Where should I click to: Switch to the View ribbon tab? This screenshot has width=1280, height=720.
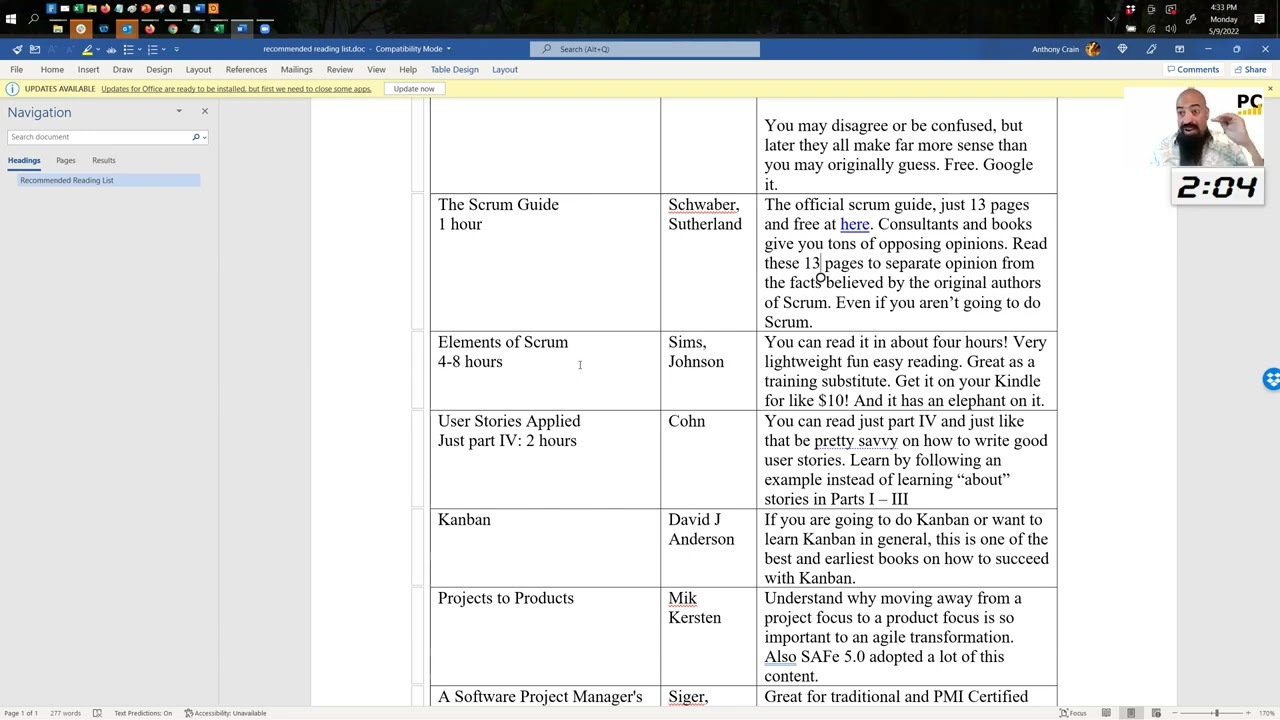coord(376,69)
